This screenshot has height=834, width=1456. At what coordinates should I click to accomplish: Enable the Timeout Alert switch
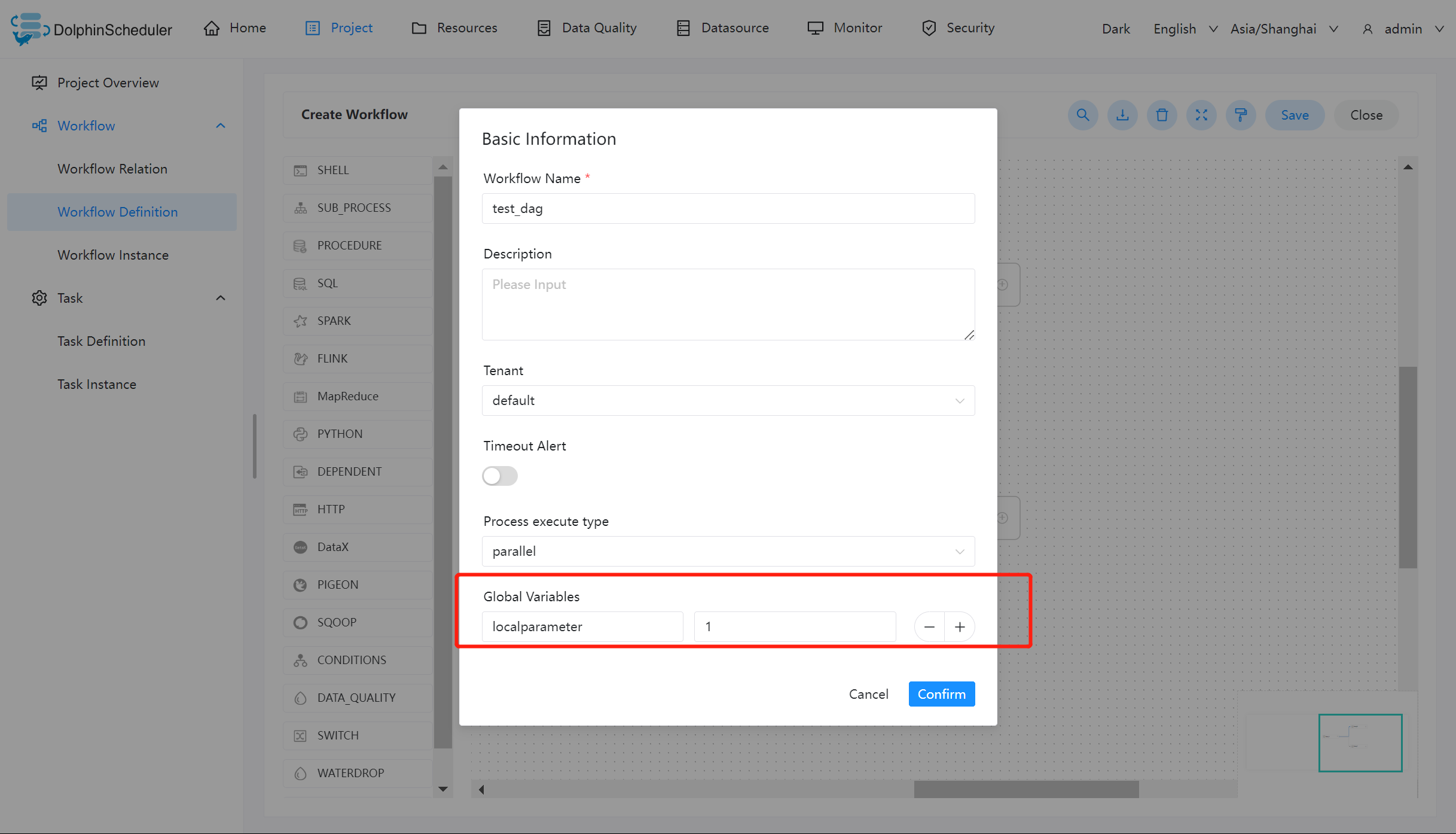click(500, 476)
